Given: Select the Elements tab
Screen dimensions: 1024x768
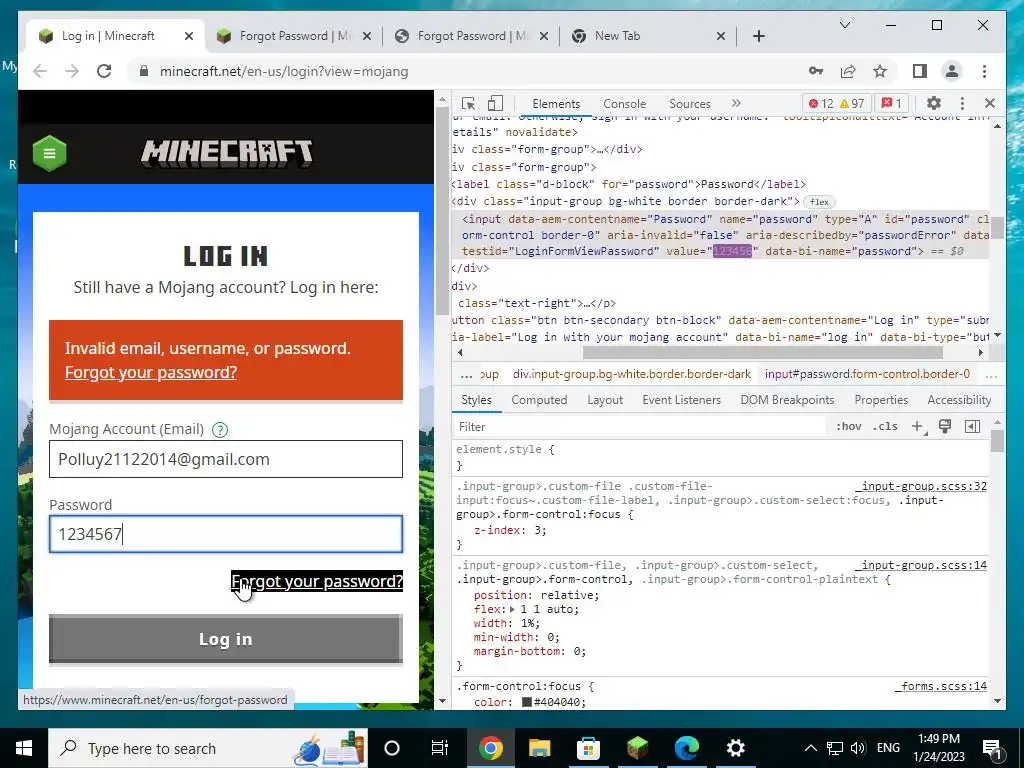Looking at the screenshot, I should tap(556, 103).
